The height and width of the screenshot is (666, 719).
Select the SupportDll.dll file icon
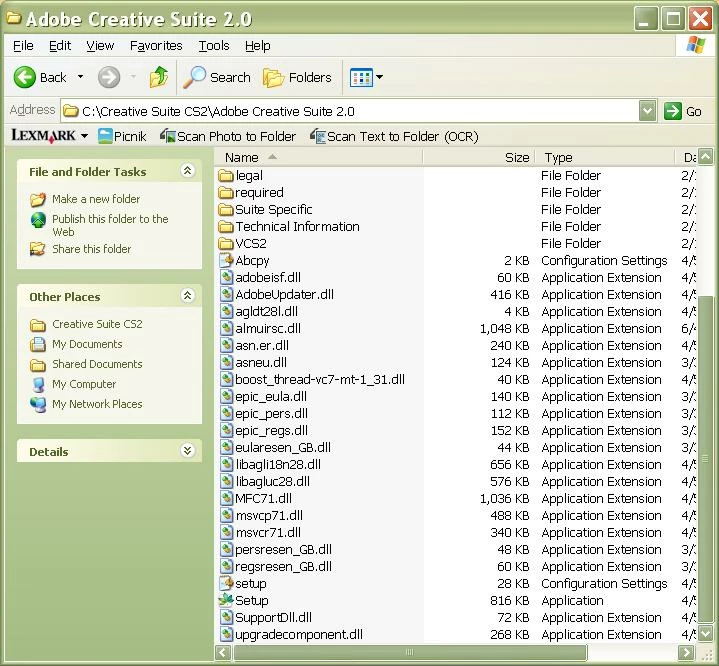(x=226, y=617)
